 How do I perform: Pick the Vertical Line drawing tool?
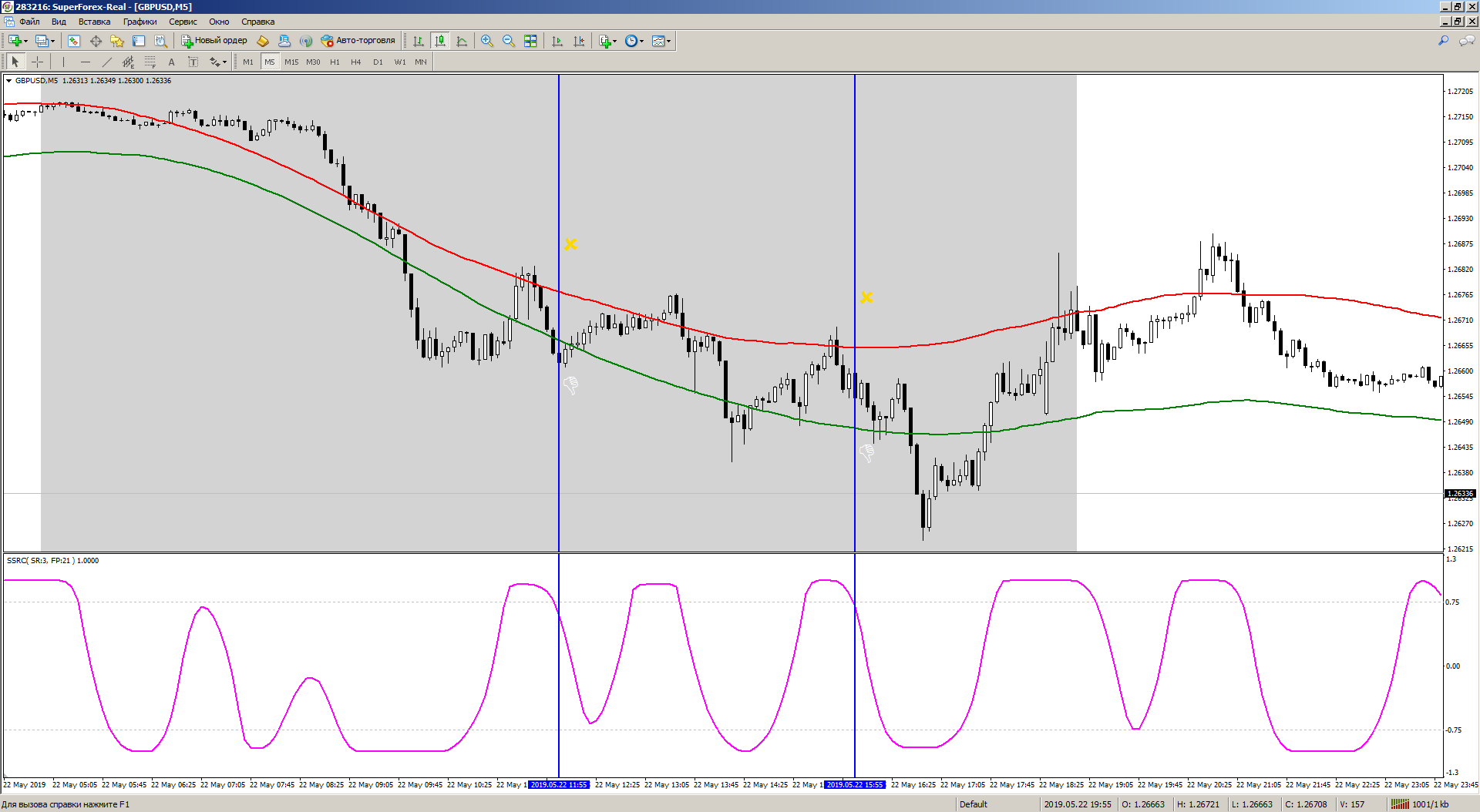63,62
